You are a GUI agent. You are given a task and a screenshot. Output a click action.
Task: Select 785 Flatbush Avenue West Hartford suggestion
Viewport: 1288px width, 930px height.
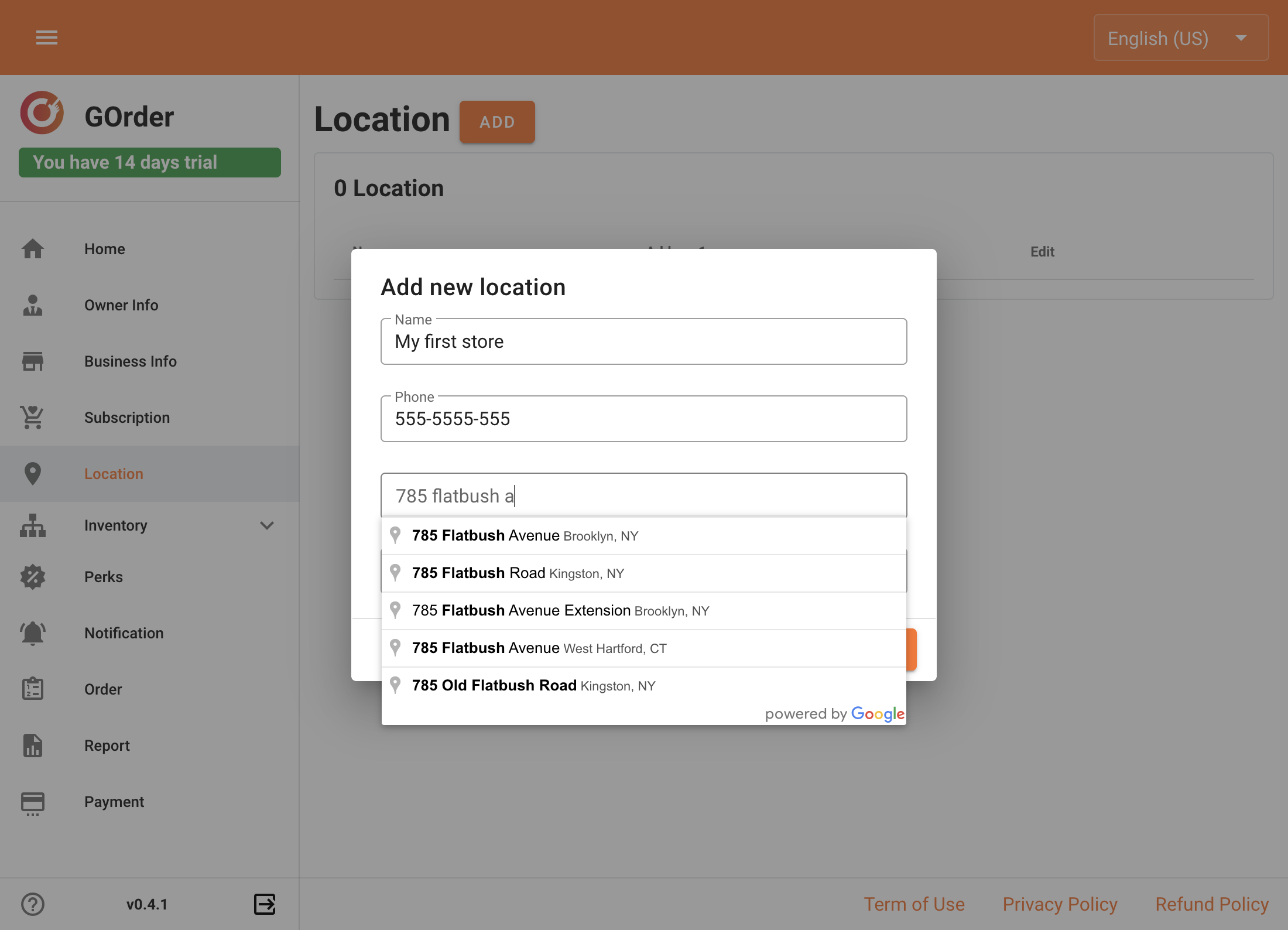644,648
